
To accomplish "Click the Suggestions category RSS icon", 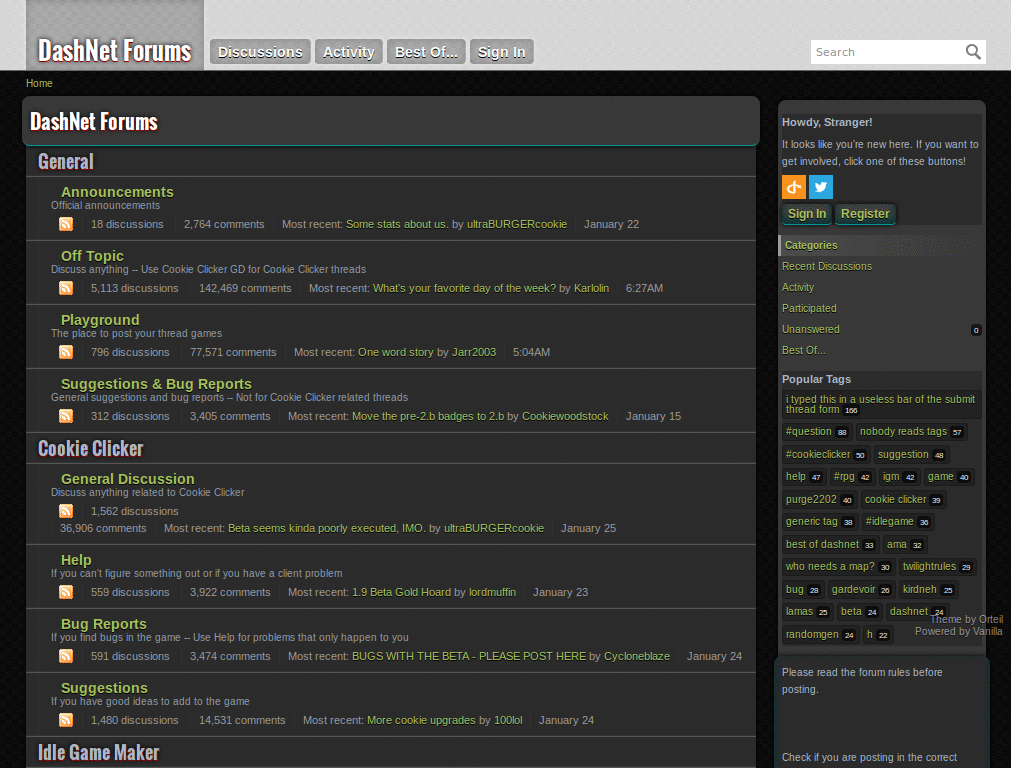I will pyautogui.click(x=66, y=719).
